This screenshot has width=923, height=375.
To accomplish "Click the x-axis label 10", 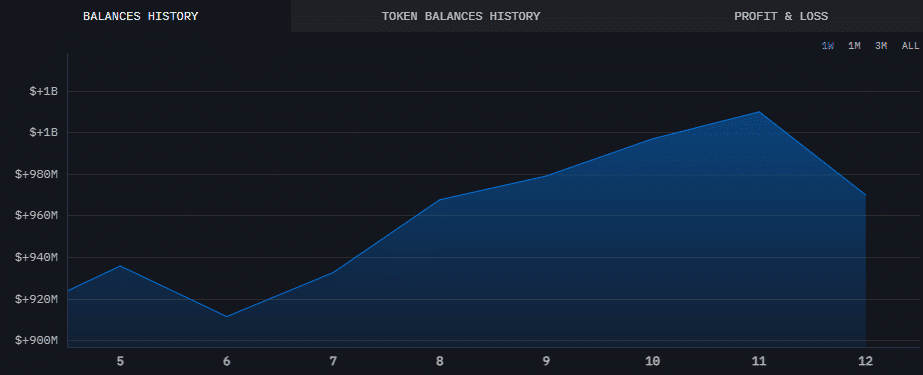I will click(x=652, y=361).
